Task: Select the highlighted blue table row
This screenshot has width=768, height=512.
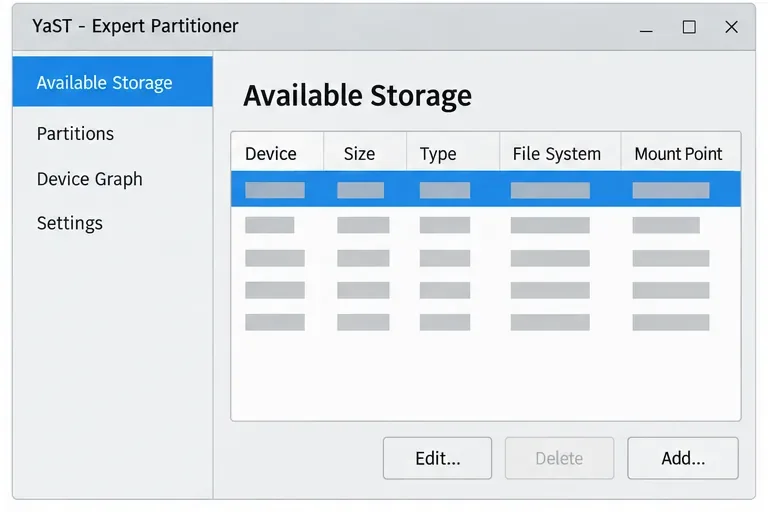Action: coord(486,189)
